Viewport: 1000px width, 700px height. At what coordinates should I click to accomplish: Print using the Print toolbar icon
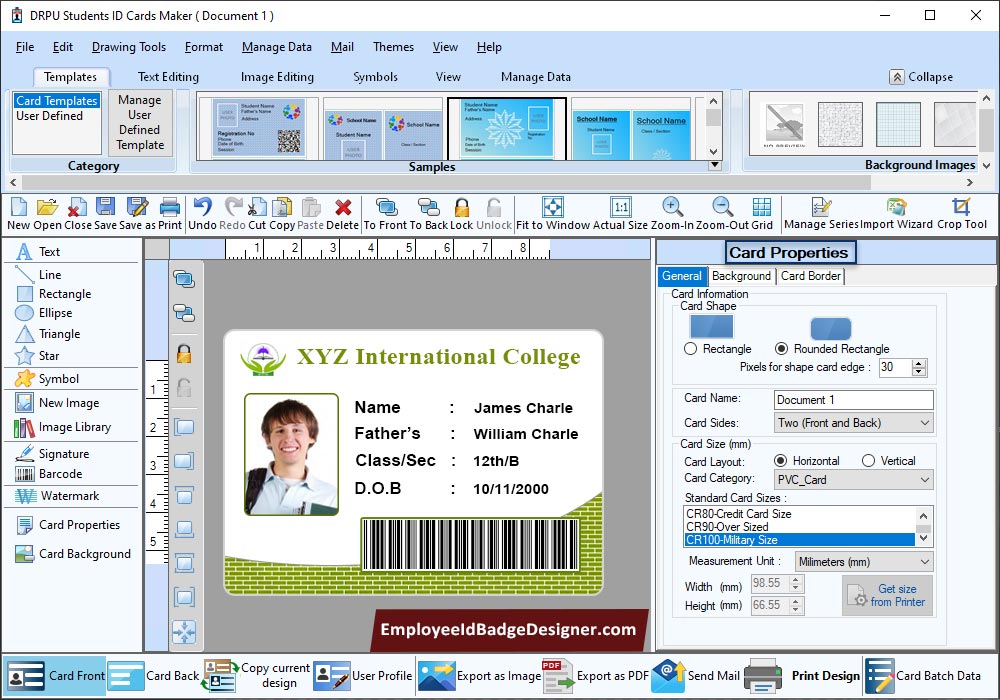click(x=170, y=214)
